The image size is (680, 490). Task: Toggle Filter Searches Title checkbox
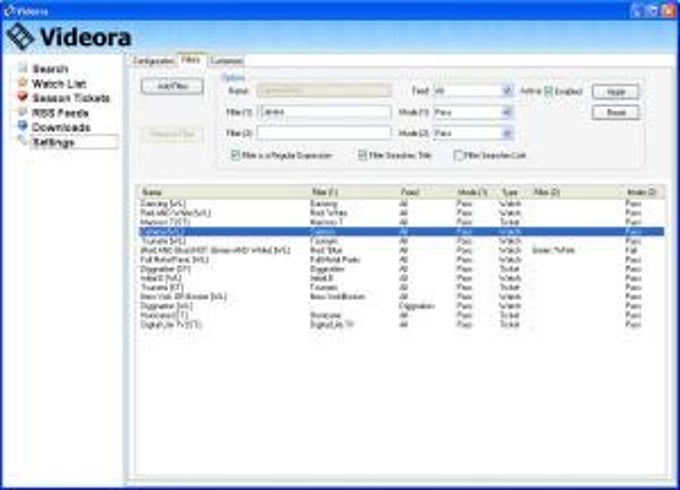tap(362, 155)
